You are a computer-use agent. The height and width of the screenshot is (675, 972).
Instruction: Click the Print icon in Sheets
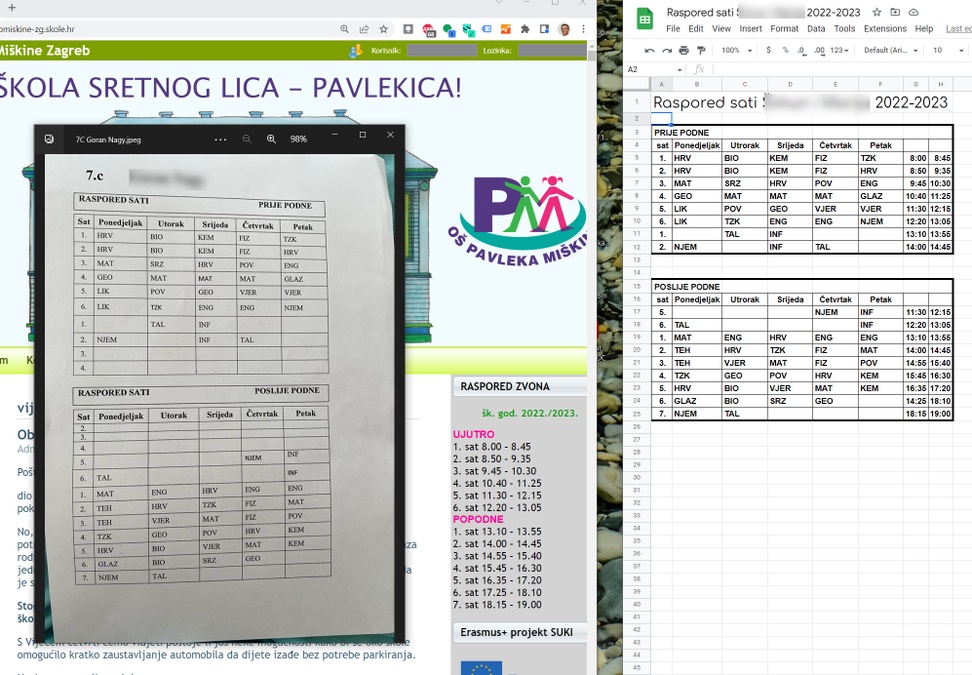click(684, 50)
